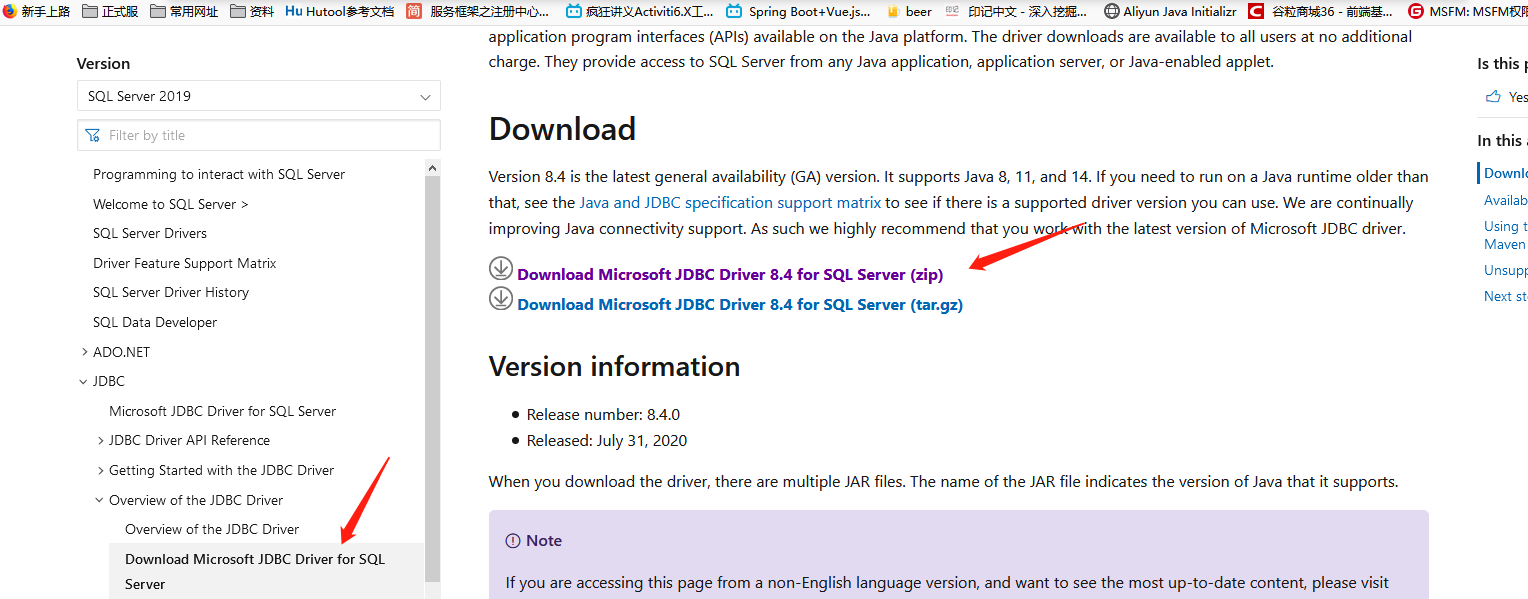The height and width of the screenshot is (599, 1528).
Task: Click the Download heading
Action: point(562,129)
